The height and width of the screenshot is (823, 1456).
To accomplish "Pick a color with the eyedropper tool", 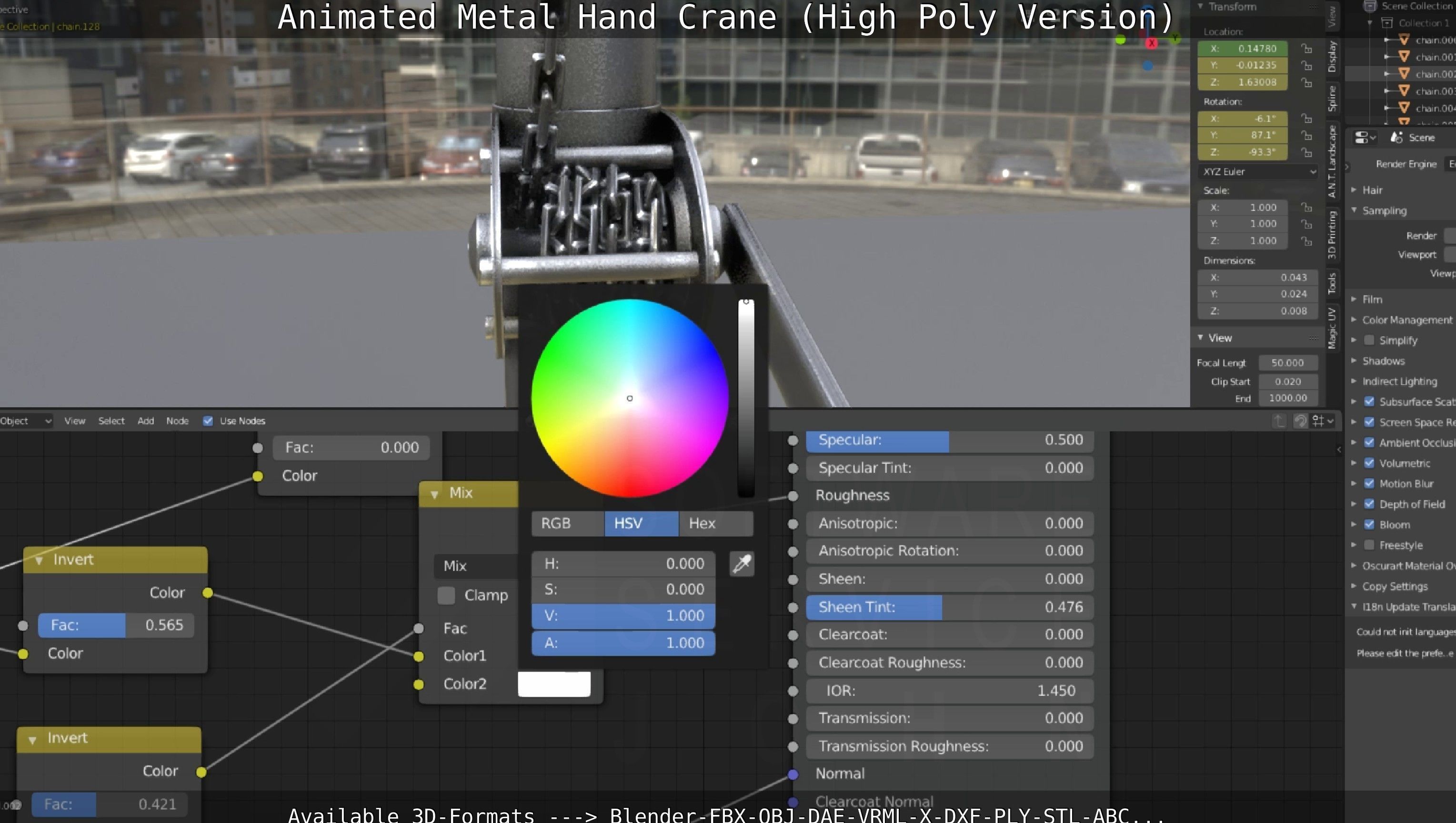I will point(742,563).
